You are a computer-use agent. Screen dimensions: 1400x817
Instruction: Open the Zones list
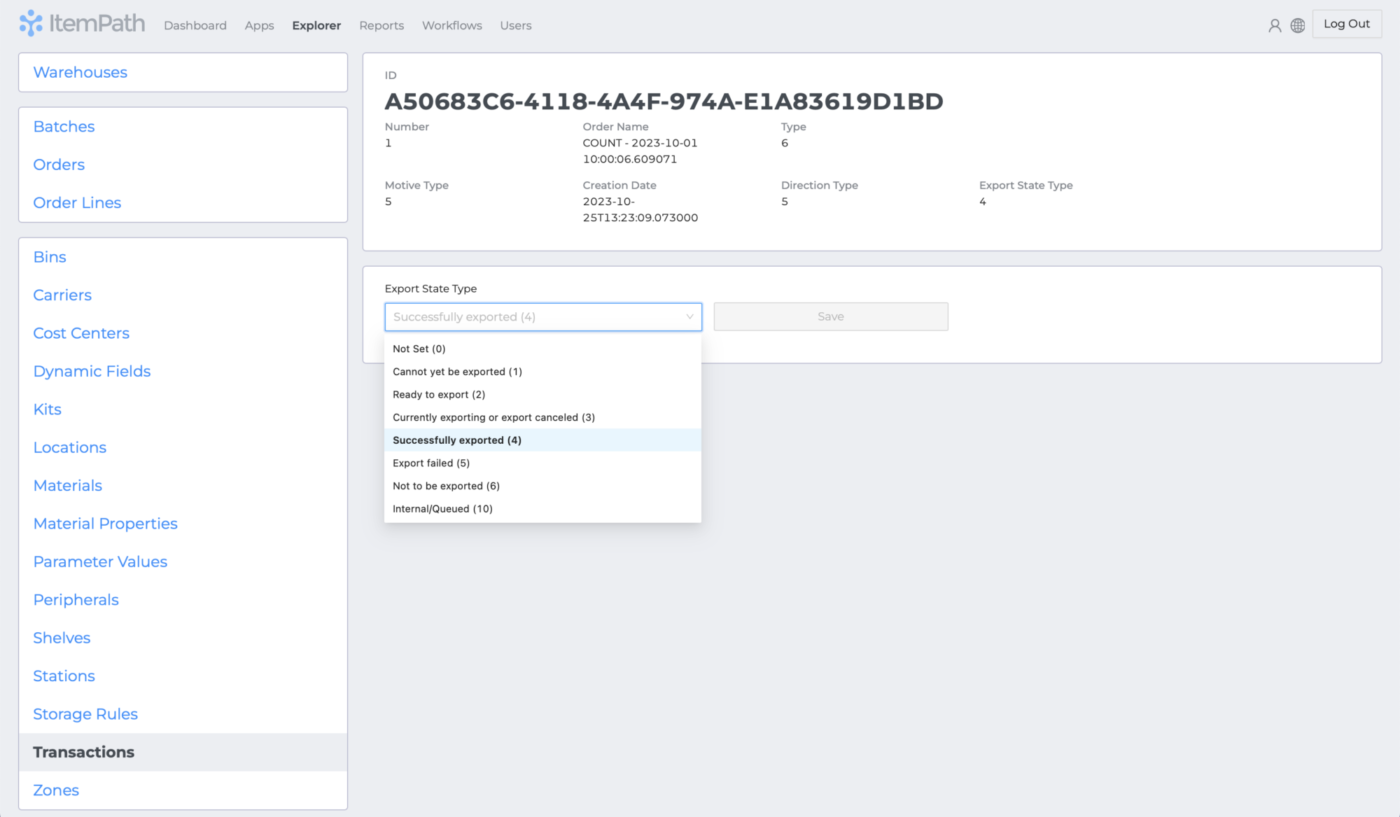pos(55,790)
